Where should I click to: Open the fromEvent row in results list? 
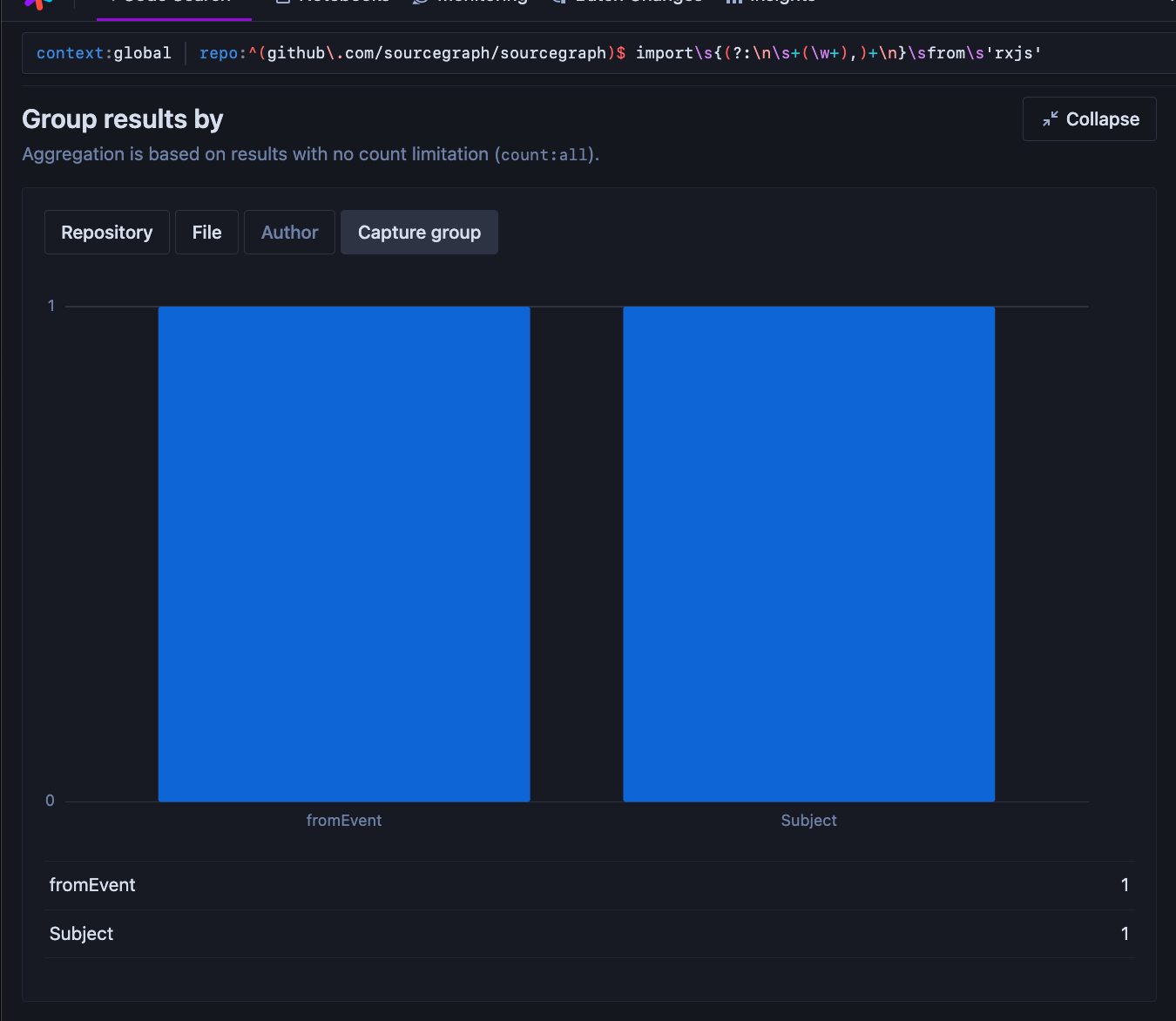(x=590, y=885)
